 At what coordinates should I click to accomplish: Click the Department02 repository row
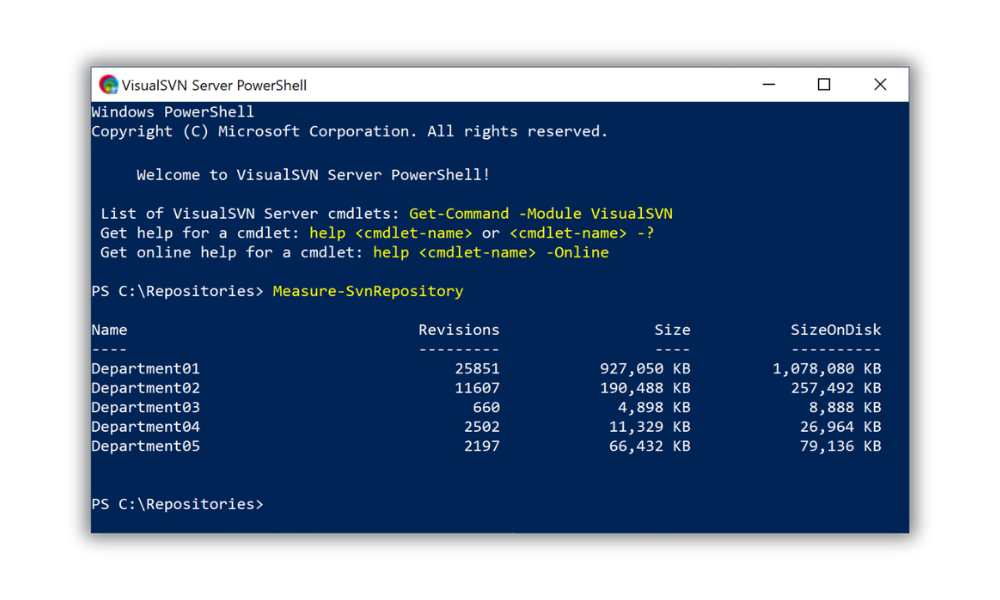pos(145,387)
